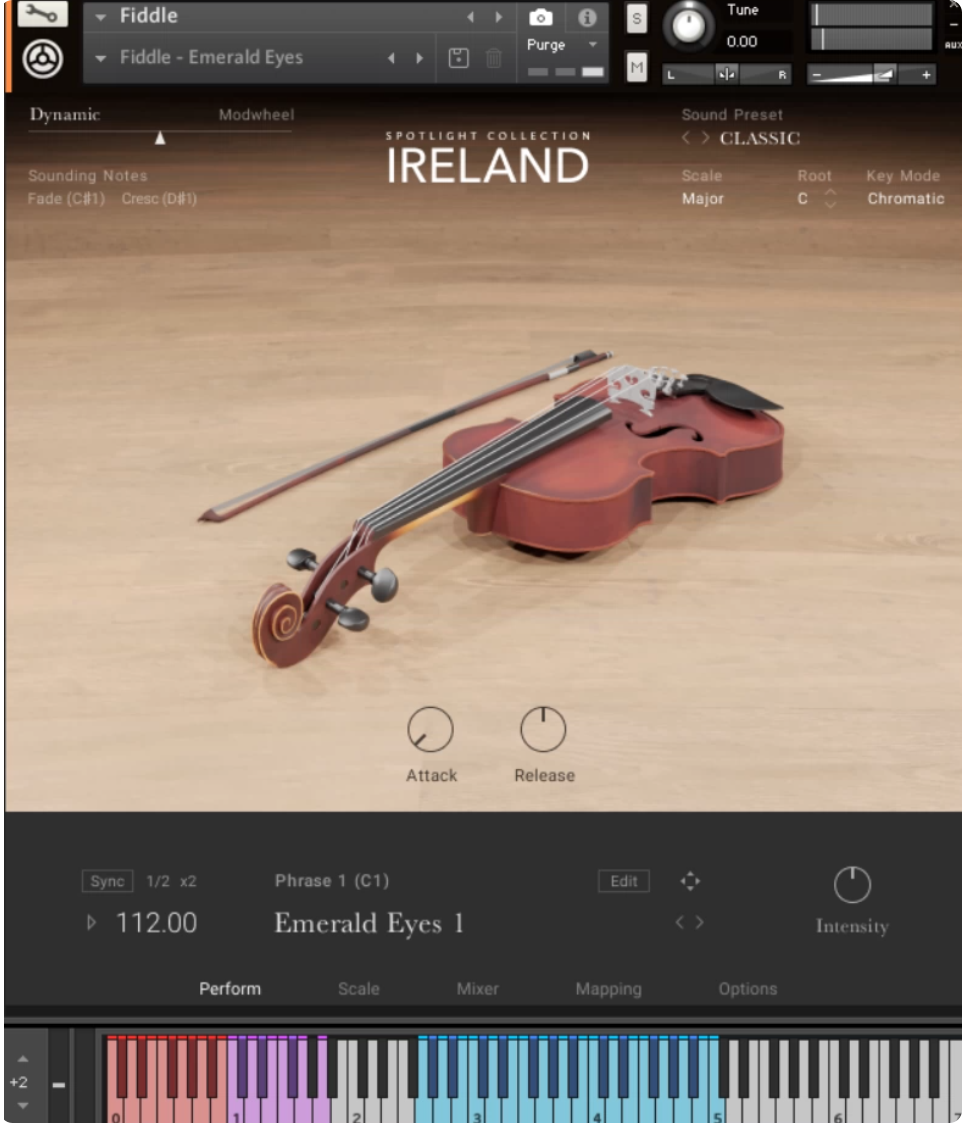Screen dimensions: 962x1123
Task: Open instrument dropdown arrow beside Fiddle
Action: (x=100, y=16)
